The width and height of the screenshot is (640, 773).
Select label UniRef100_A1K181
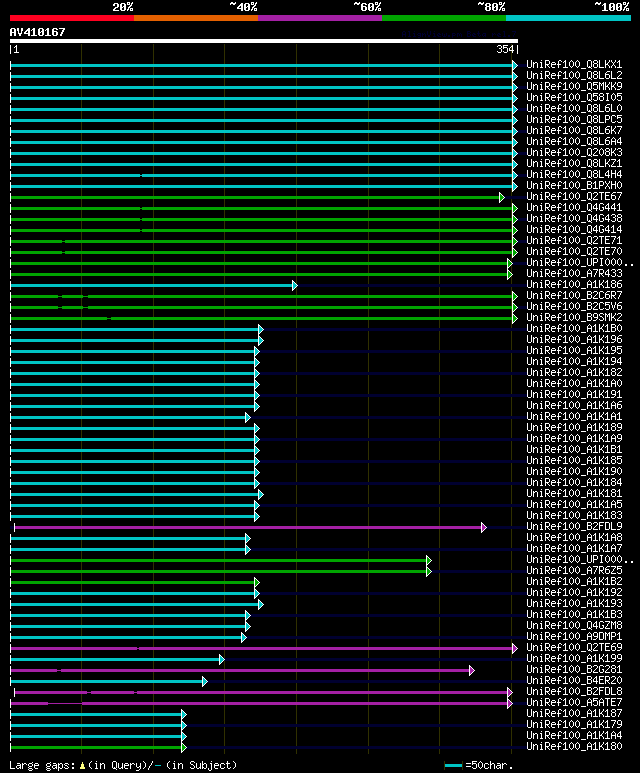[574, 493]
